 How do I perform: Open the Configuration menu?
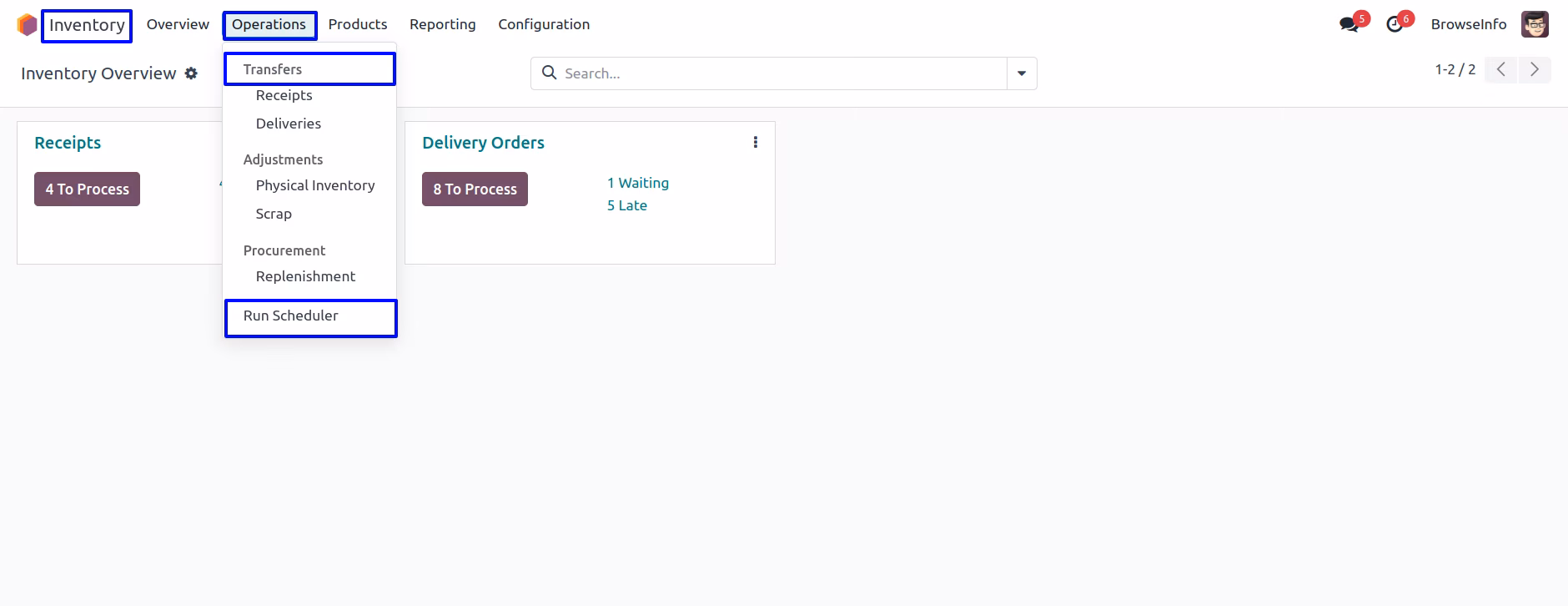[544, 24]
